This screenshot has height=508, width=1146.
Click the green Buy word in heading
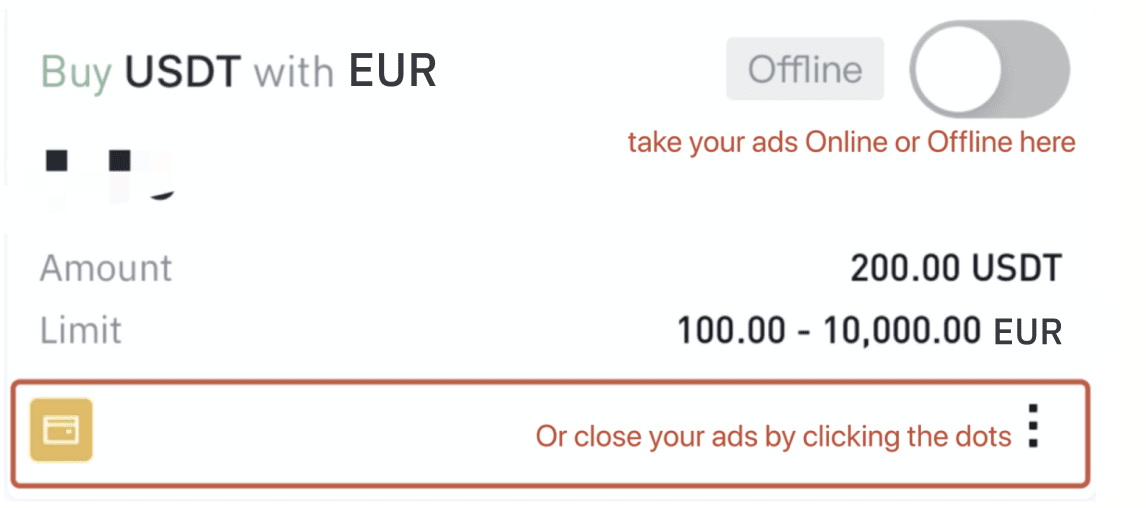coord(77,72)
